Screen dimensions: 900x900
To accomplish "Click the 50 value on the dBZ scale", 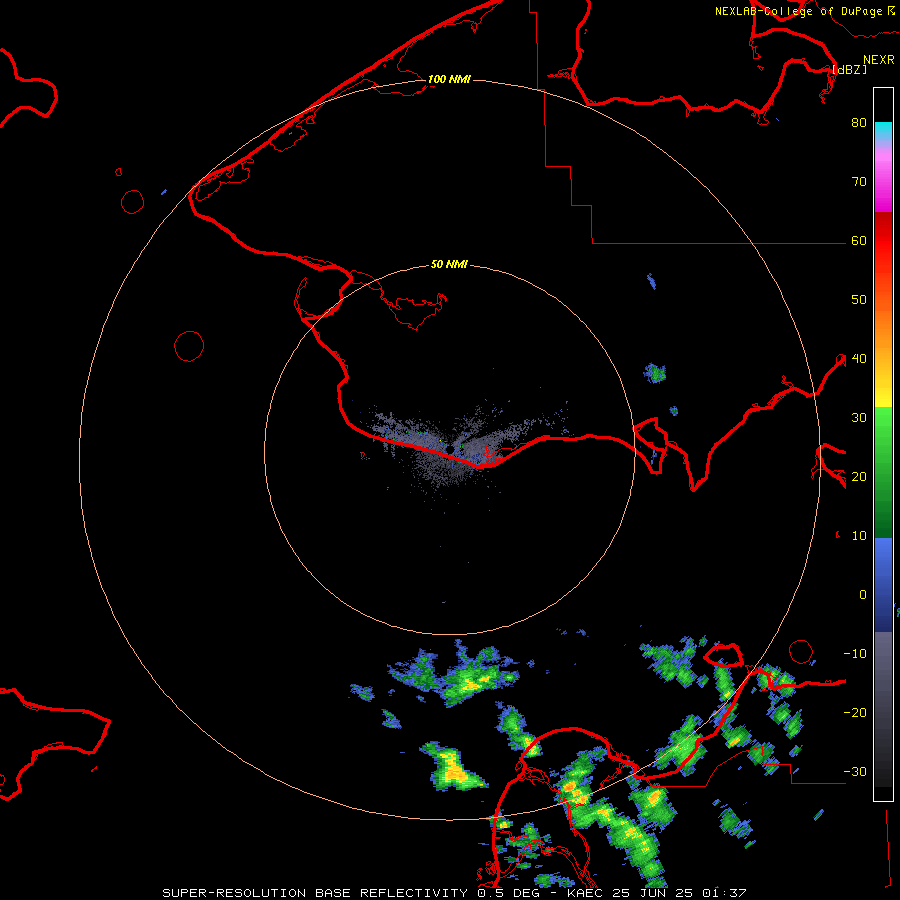I will coord(859,300).
